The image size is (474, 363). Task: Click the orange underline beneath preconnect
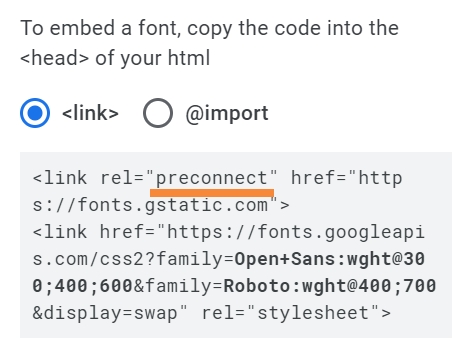(x=212, y=193)
